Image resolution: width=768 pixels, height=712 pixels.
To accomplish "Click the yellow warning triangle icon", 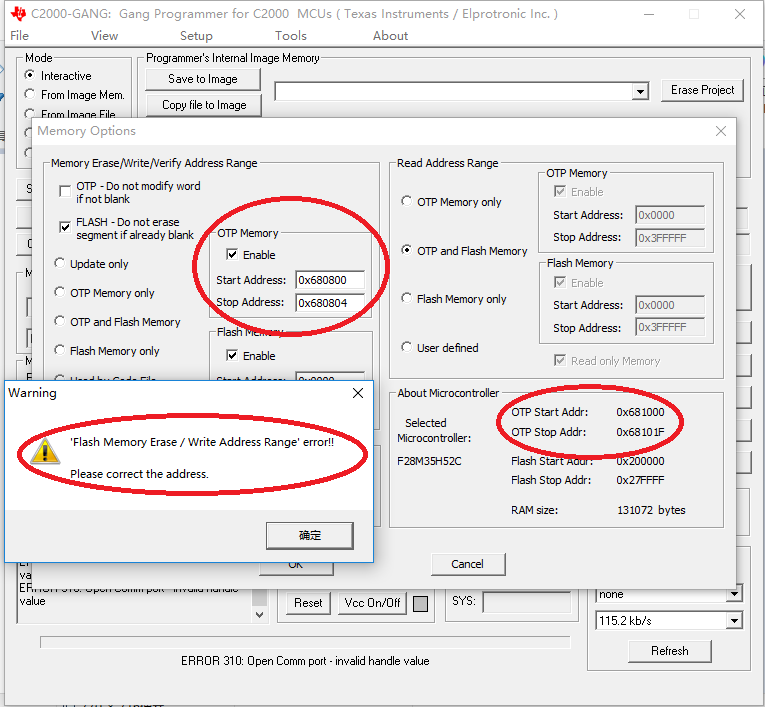I will coord(45,451).
